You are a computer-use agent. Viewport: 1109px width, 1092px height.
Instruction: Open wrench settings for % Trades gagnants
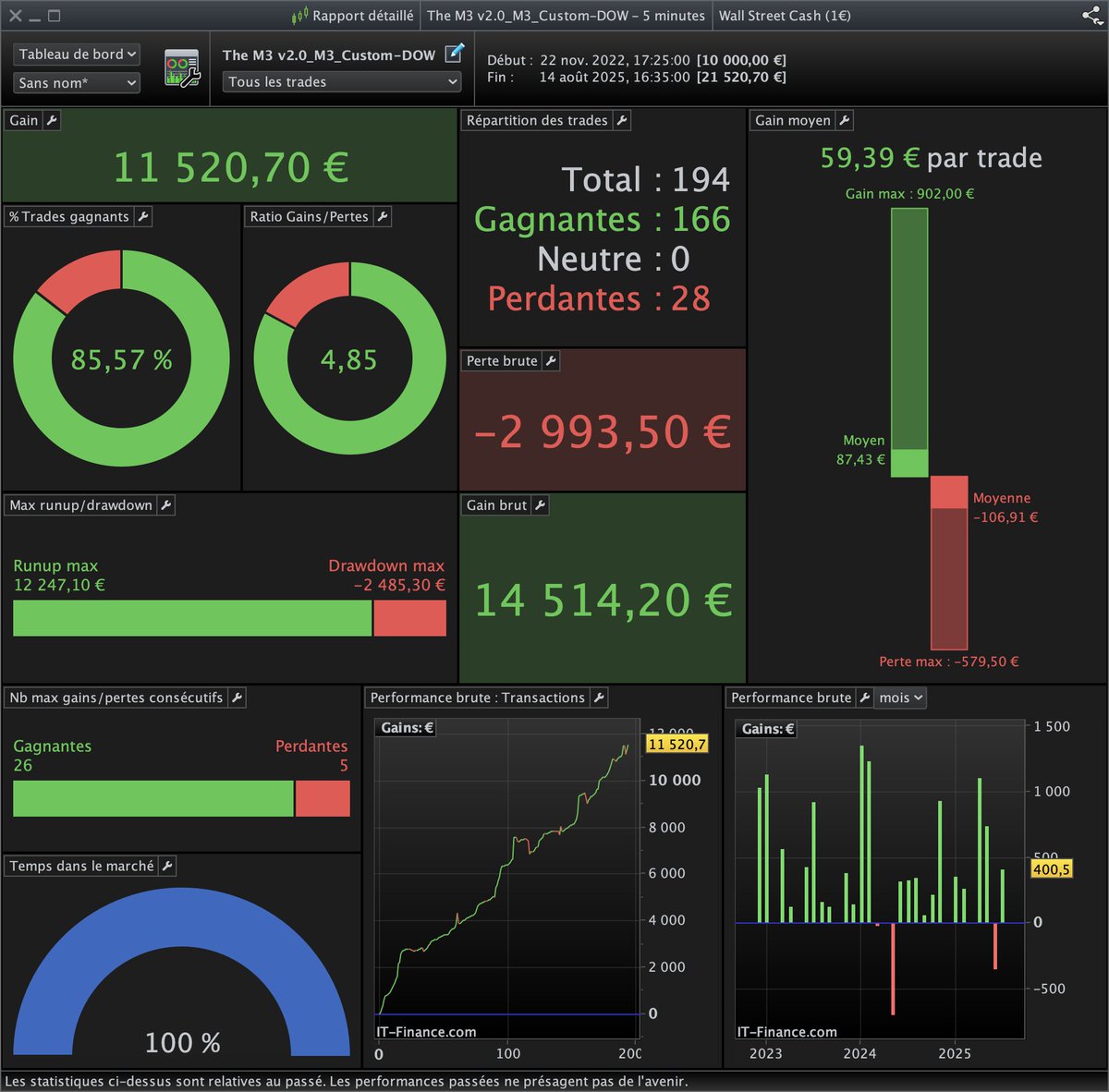[143, 216]
